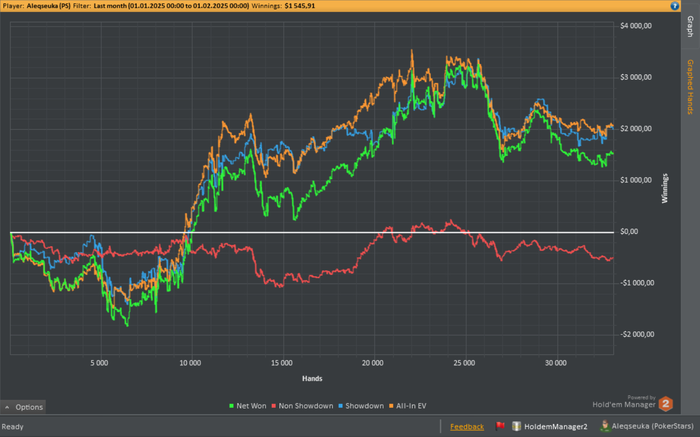Click the $4 000,00 axis label
Viewport: 700px width, 437px height.
click(636, 26)
